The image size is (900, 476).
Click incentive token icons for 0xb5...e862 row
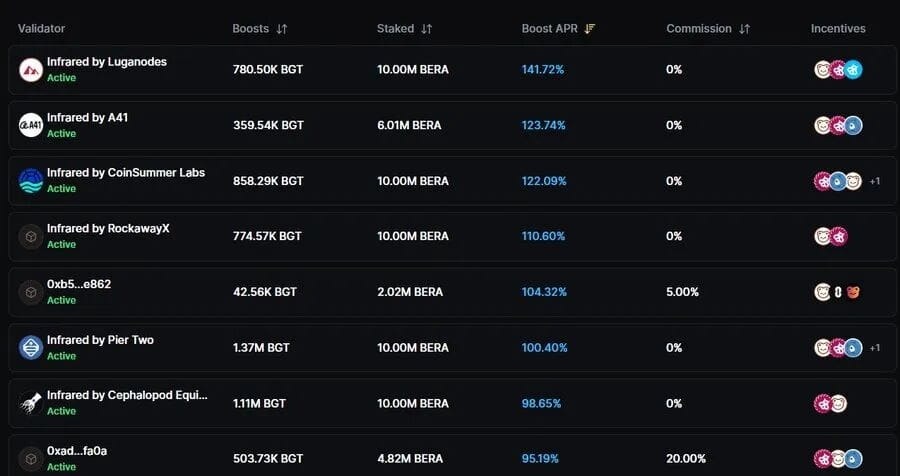tap(838, 292)
